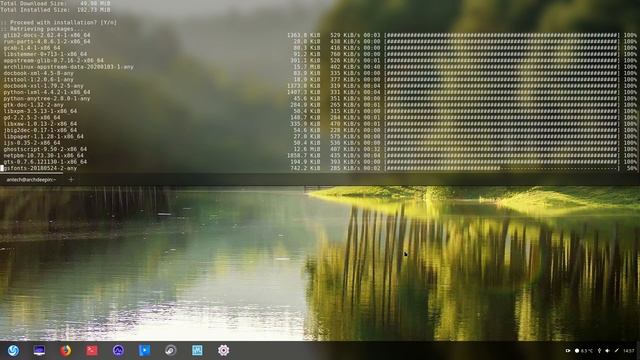Click the docbook-xsl-1.79.2-5-any package line
The image size is (640, 360).
(43, 86)
